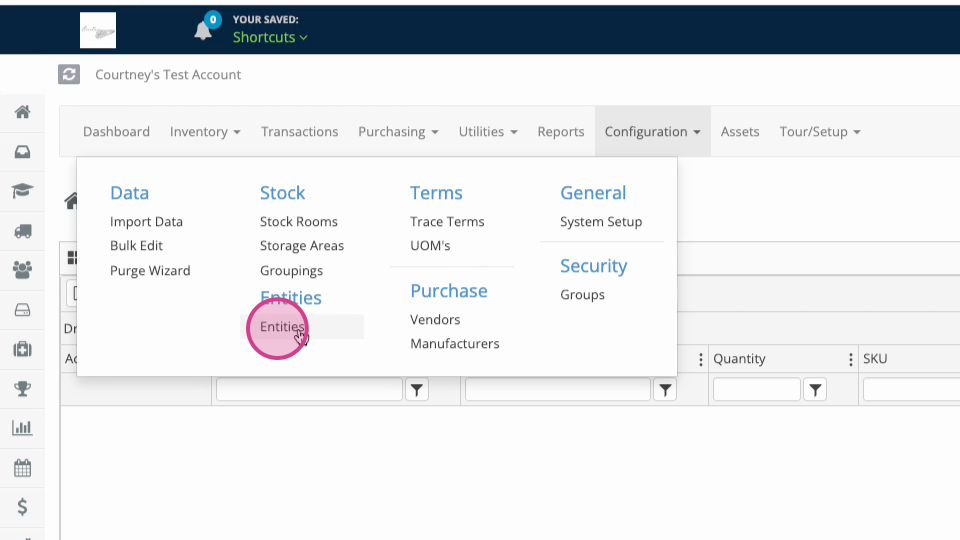This screenshot has height=540, width=960.
Task: Select Vendors under Purchase
Action: (x=435, y=320)
